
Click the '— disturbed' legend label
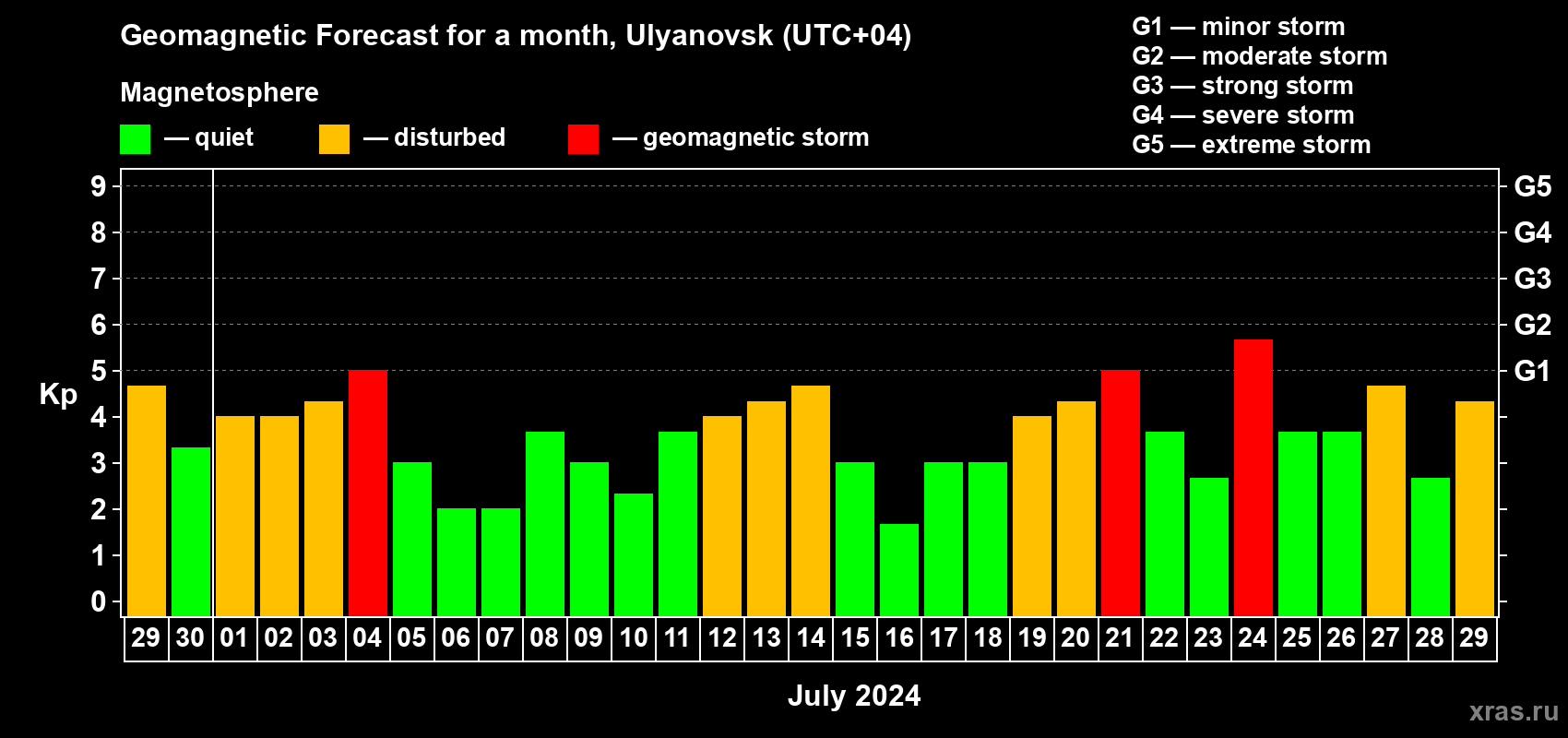point(434,137)
